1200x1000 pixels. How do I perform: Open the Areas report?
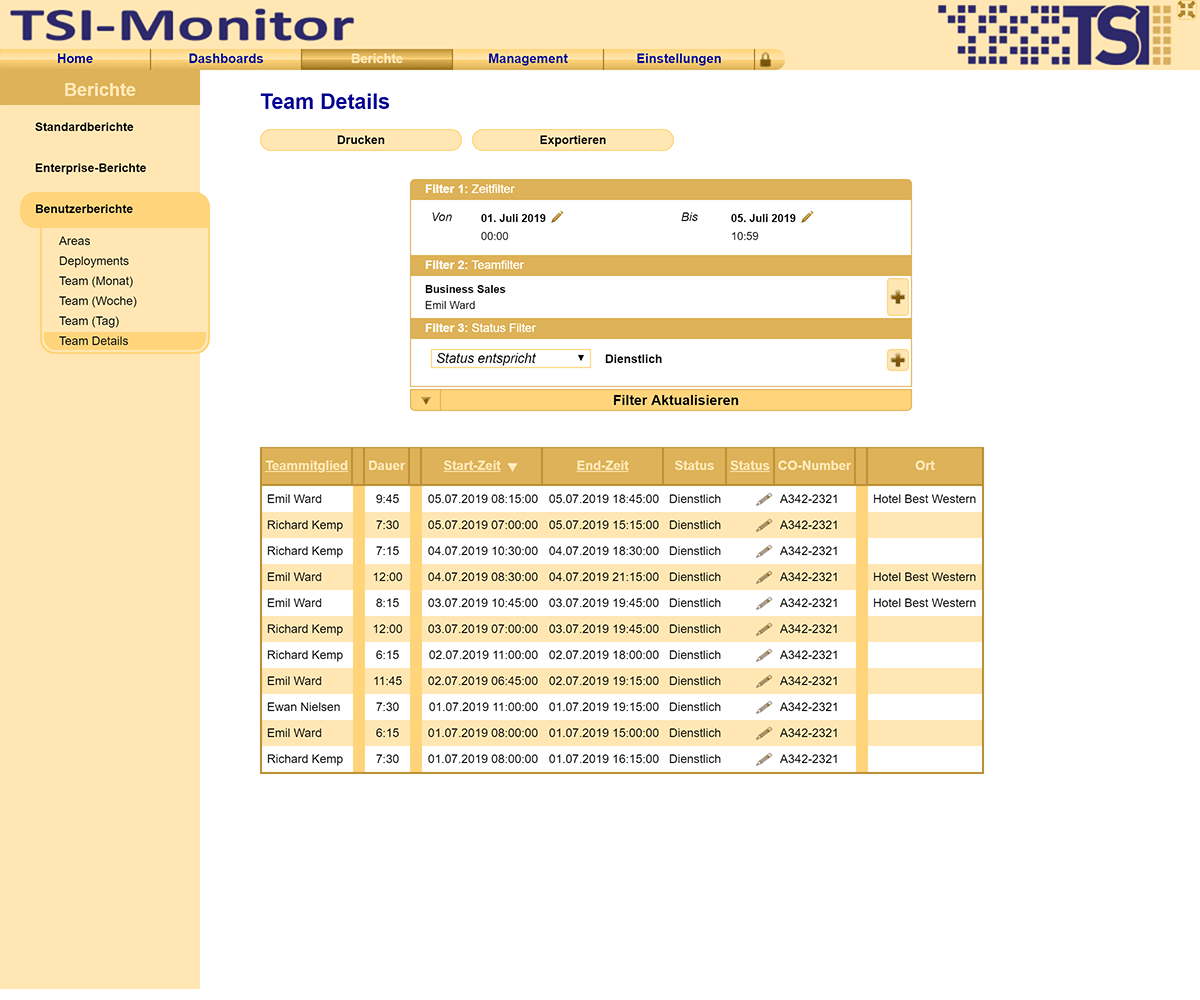(74, 241)
